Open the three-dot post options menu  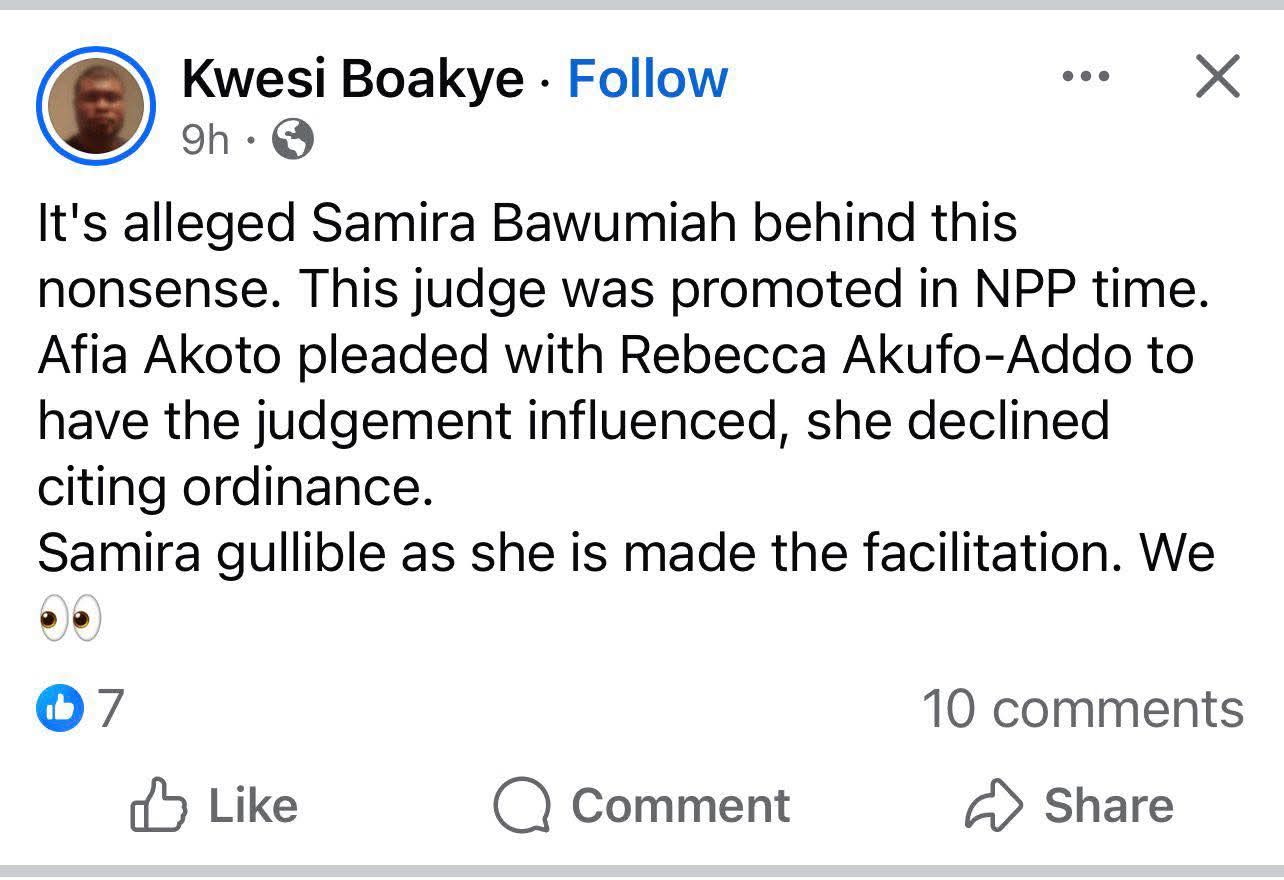click(1086, 78)
